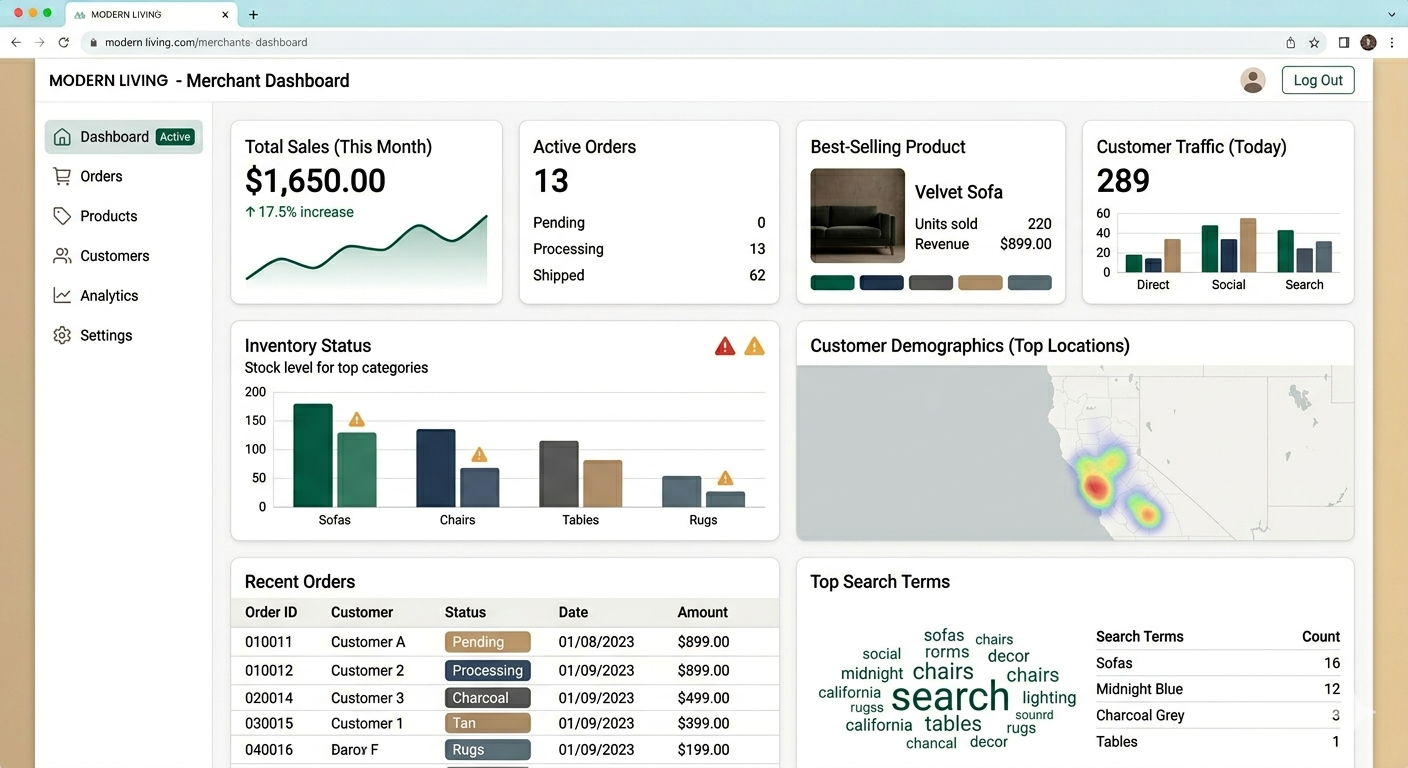Viewport: 1408px width, 768px height.
Task: Open the browser profile avatar icon
Action: pos(1368,42)
